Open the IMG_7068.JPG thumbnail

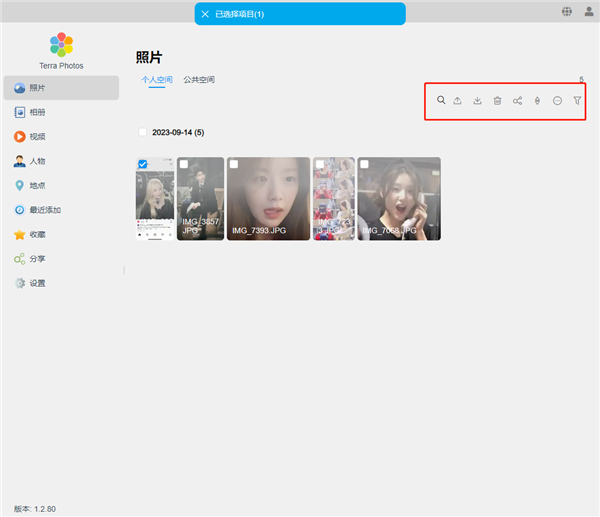click(x=399, y=199)
